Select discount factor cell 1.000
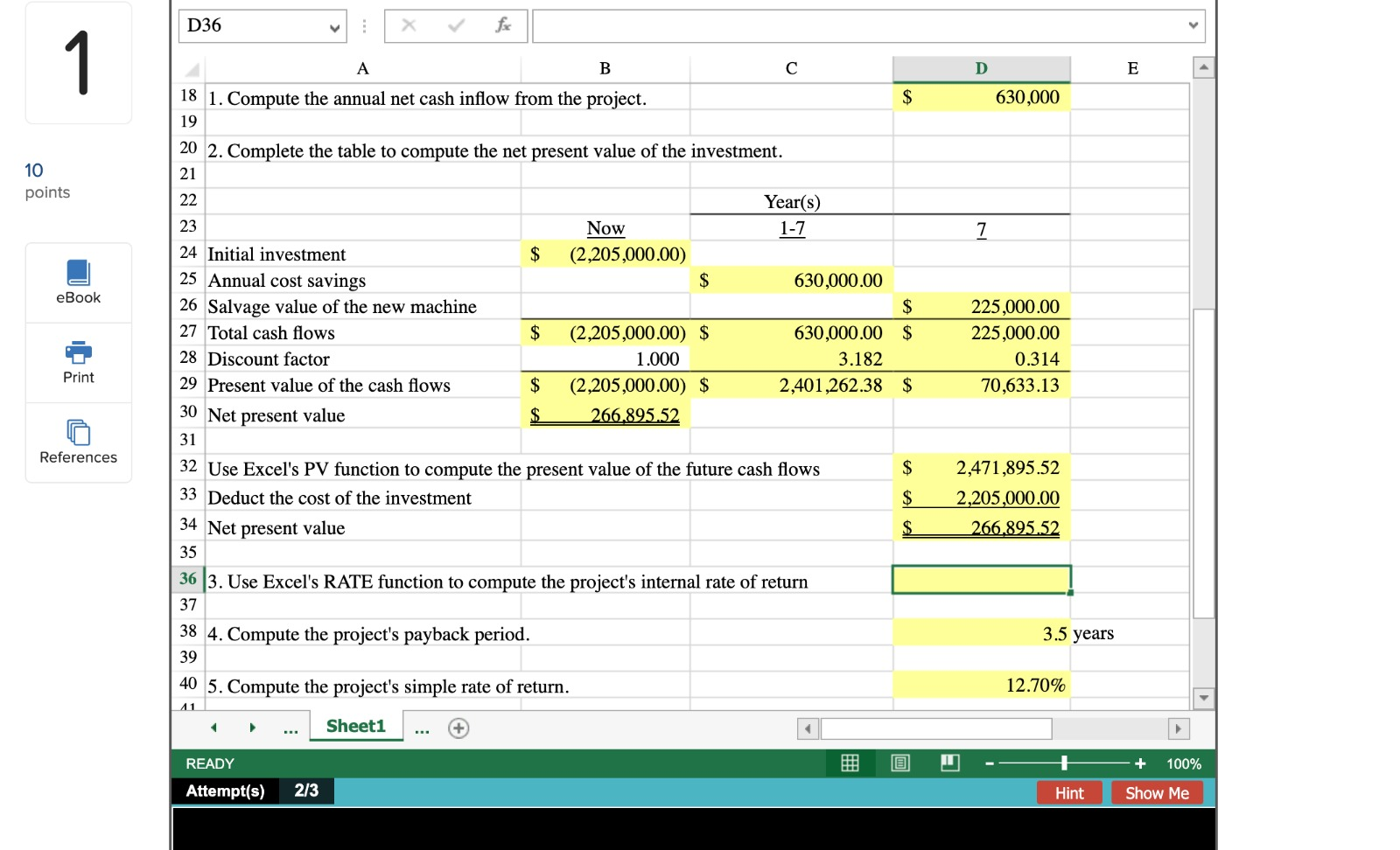This screenshot has height=850, width=1400. (x=605, y=359)
